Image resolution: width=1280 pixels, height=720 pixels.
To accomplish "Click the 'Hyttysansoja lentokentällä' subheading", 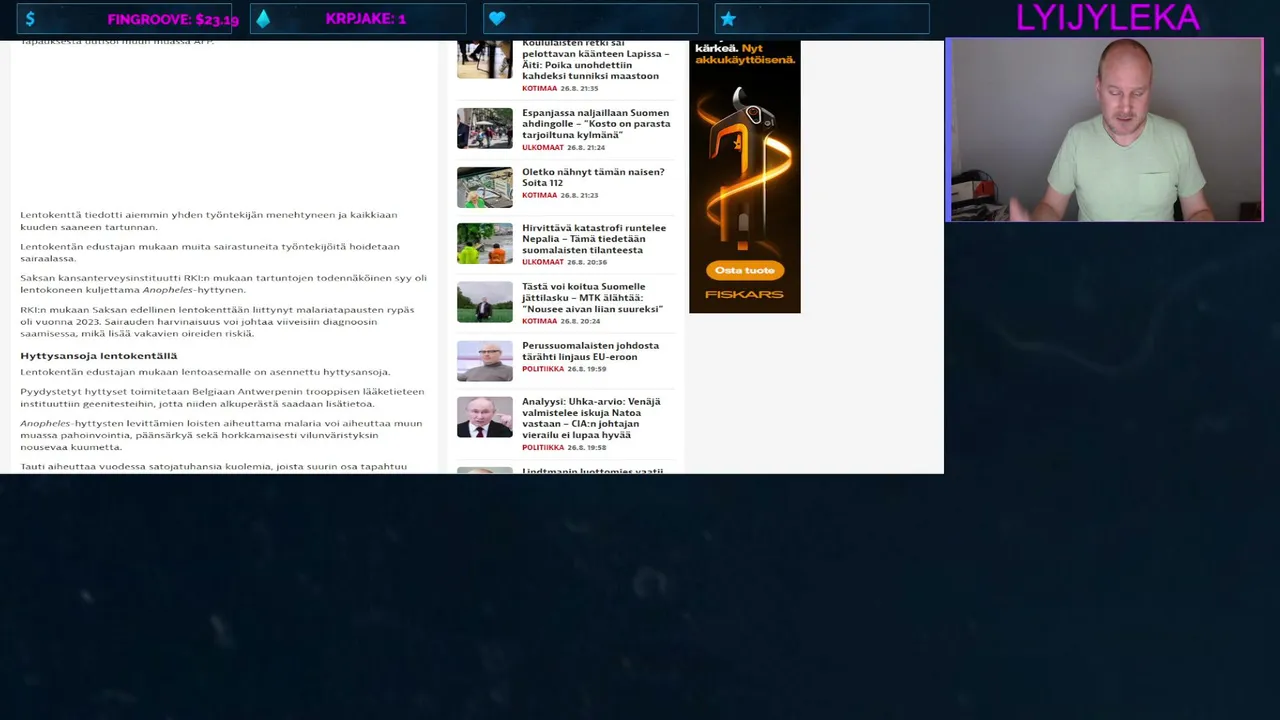I will coord(99,356).
